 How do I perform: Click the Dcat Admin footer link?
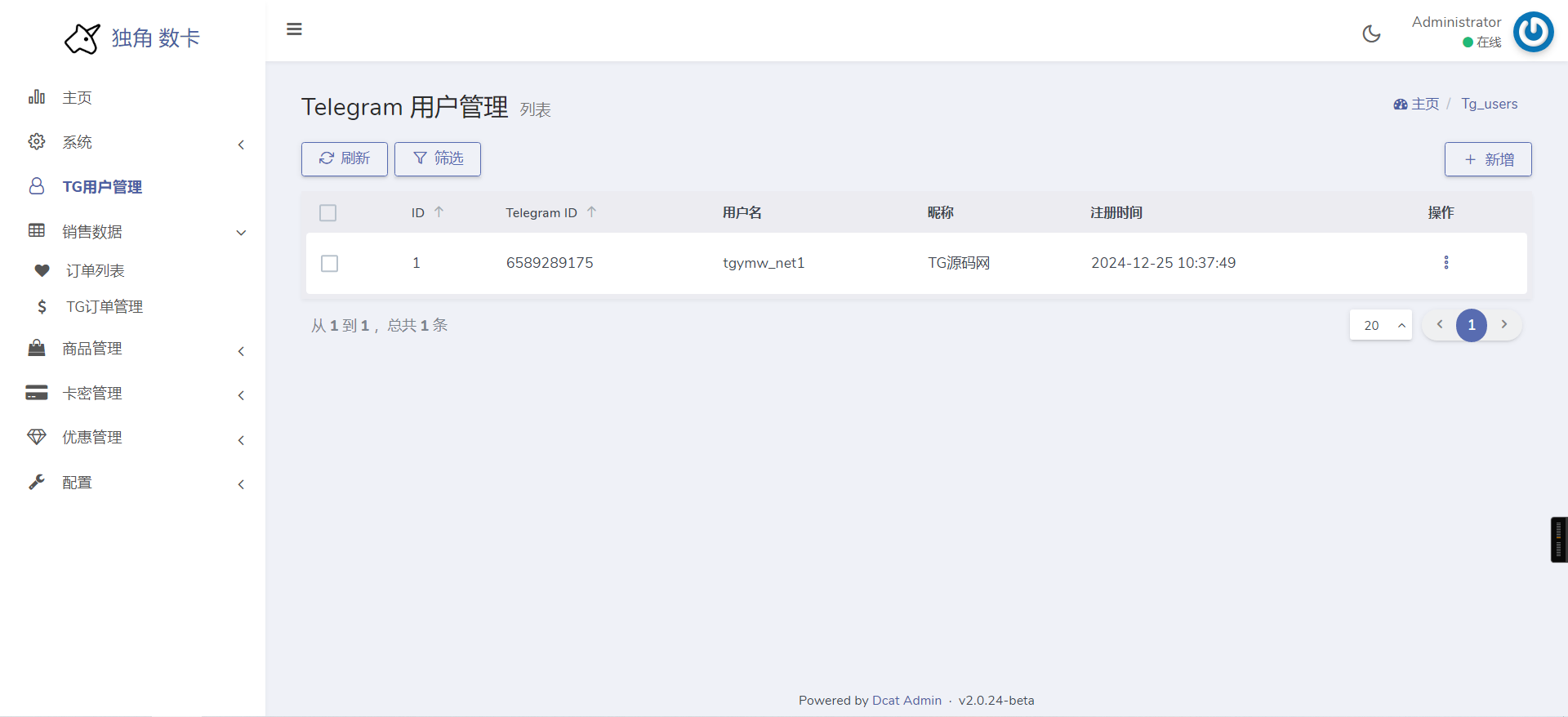point(906,701)
